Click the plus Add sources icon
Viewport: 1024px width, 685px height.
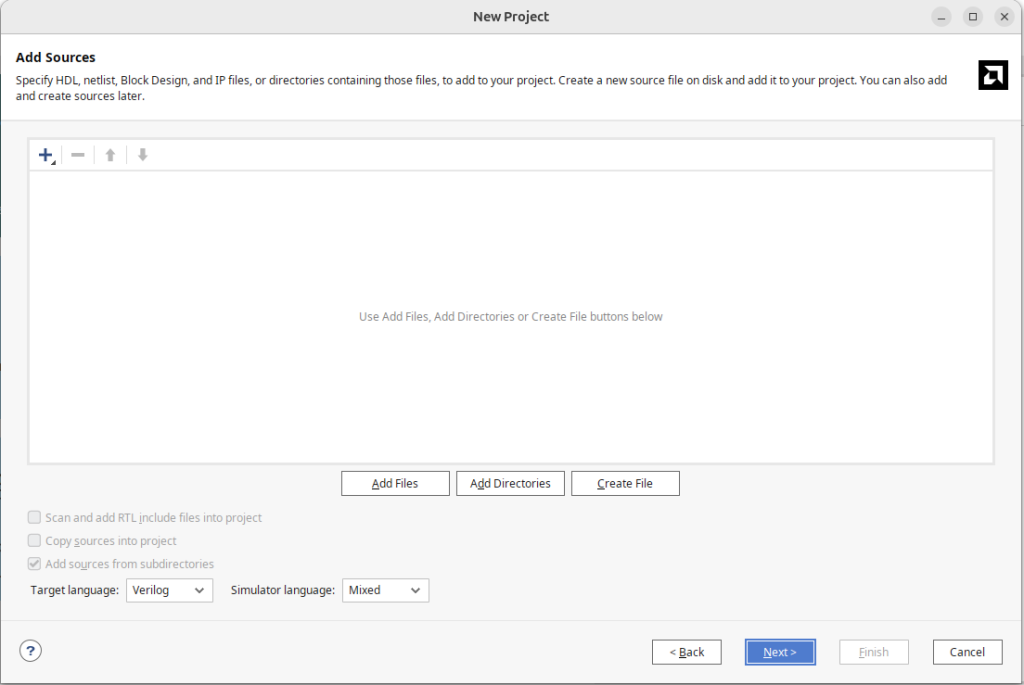45,155
